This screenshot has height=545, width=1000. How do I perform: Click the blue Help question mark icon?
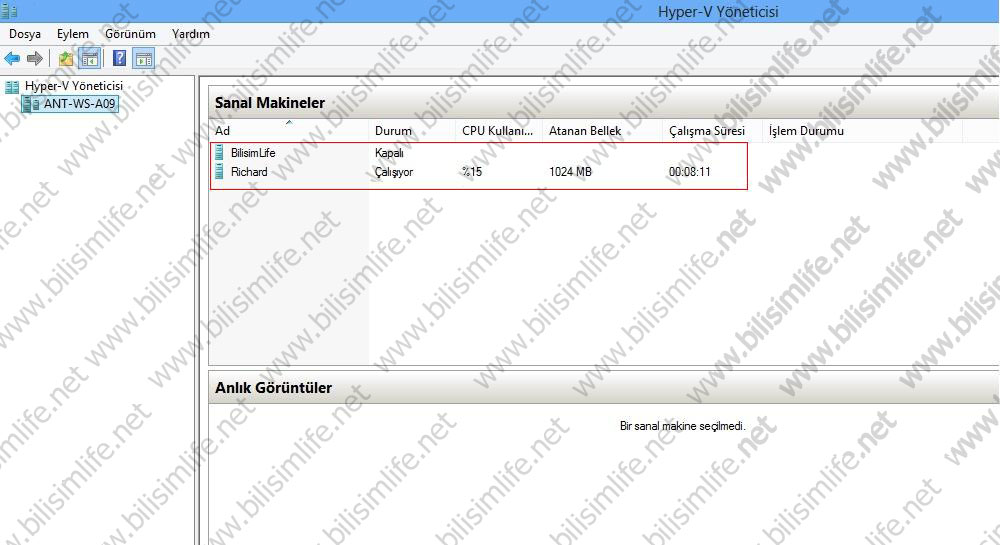(x=120, y=59)
